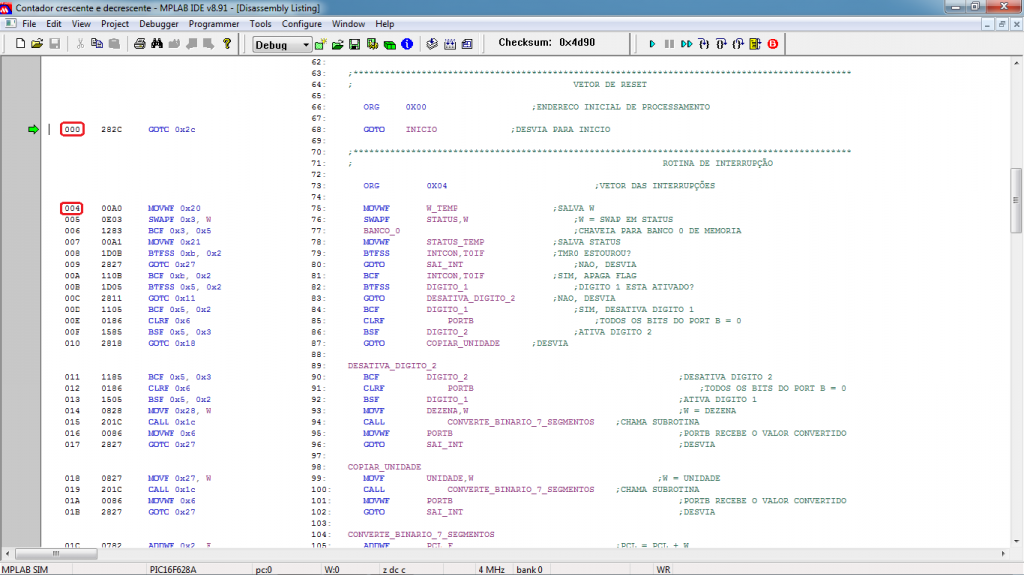
Task: Click the horizontal scrollbar left arrow
Action: click(7, 553)
